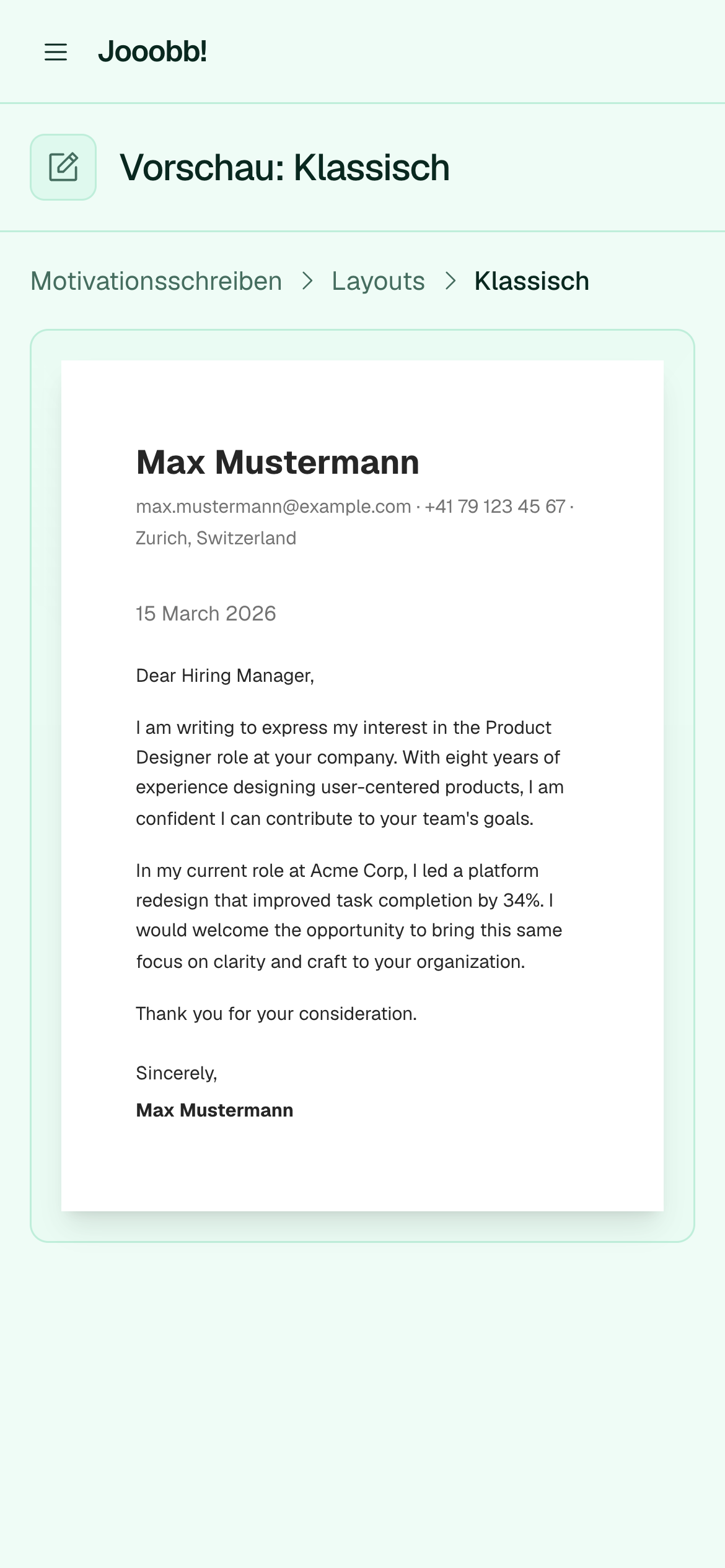This screenshot has width=725, height=1568.
Task: Click the Thank you for your consideration line
Action: point(276,1014)
